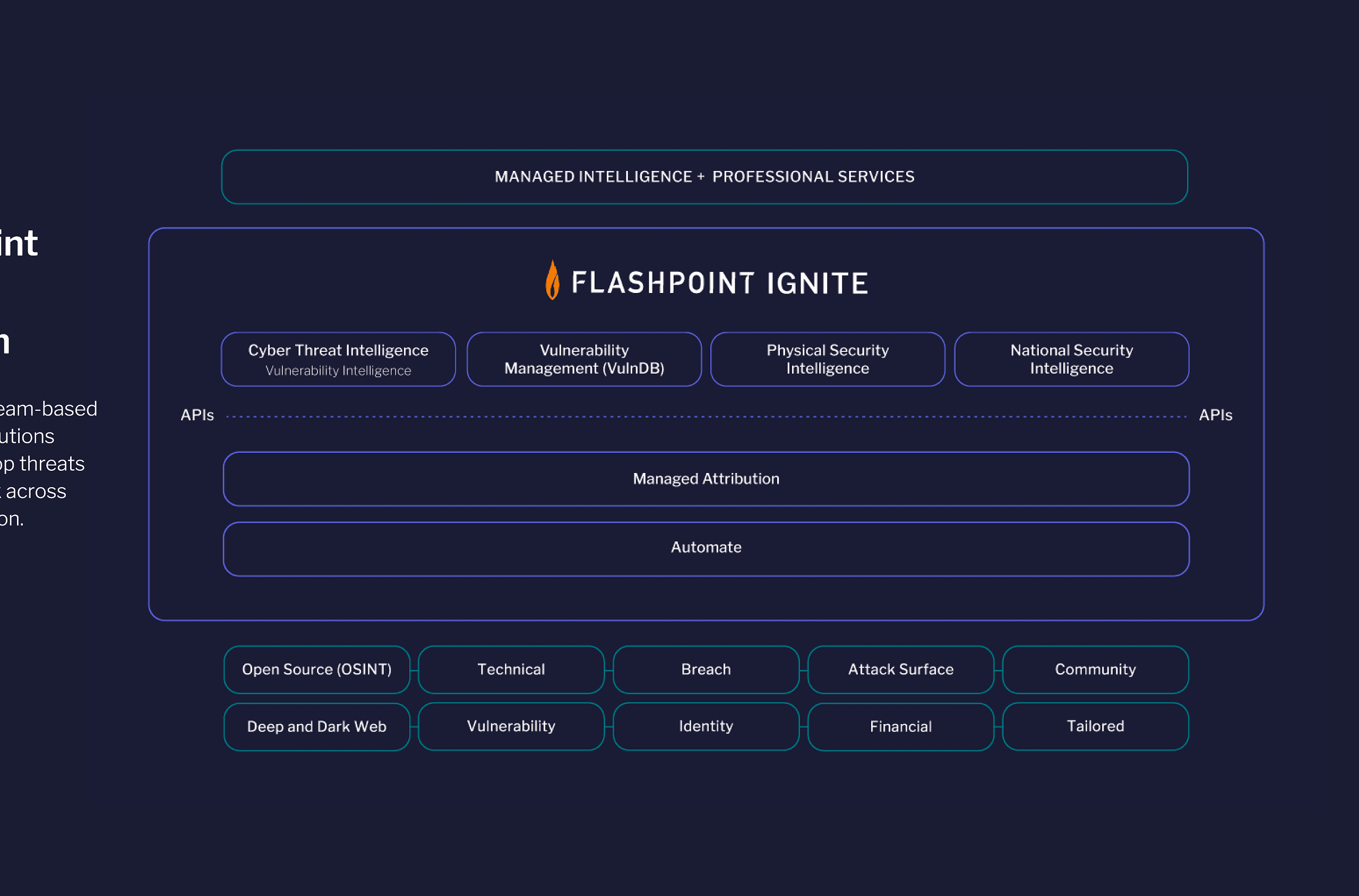Select Cyber Threat Intelligence box
This screenshot has height=896, width=1359.
click(338, 359)
